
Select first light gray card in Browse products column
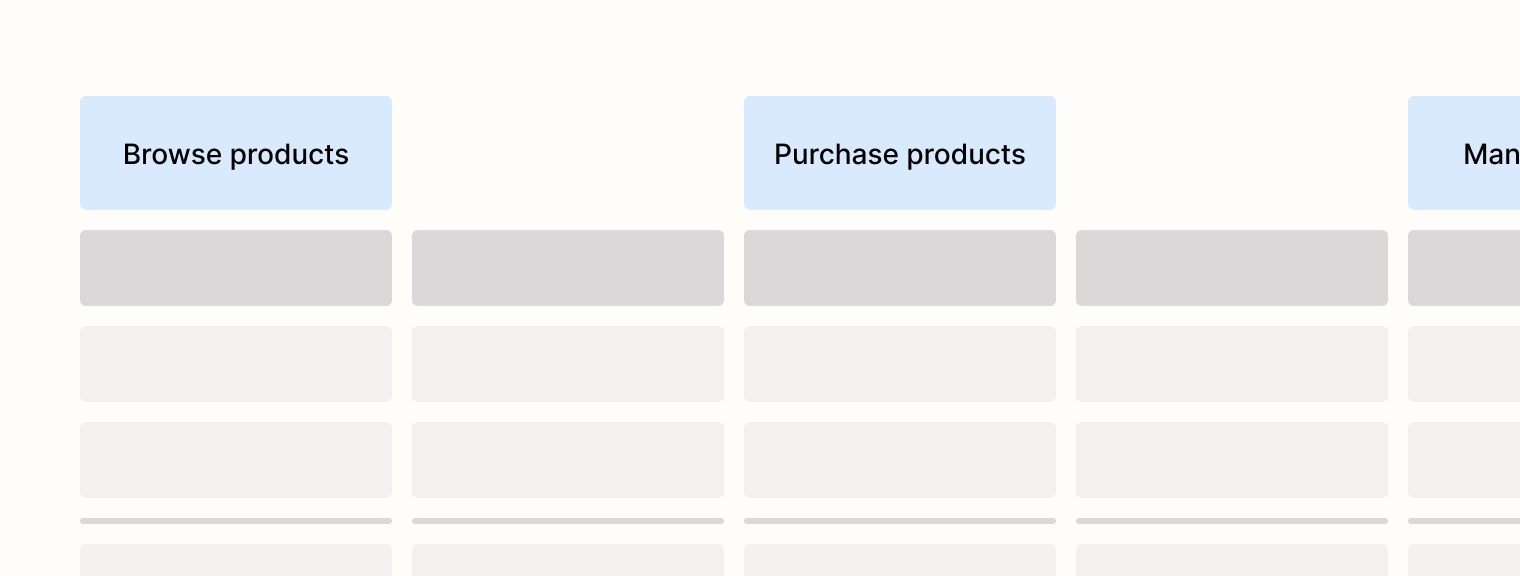tap(236, 364)
